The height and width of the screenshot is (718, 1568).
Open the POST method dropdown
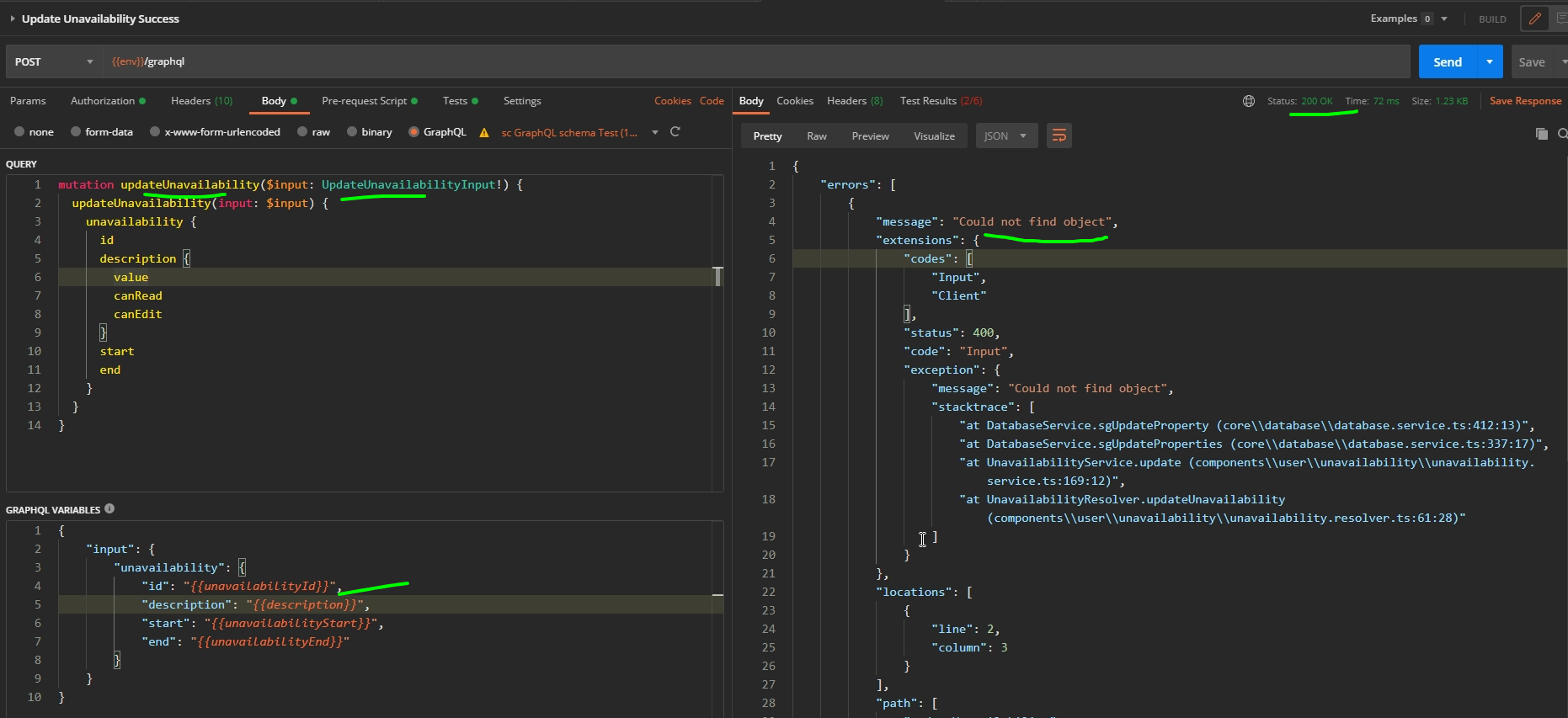point(54,61)
